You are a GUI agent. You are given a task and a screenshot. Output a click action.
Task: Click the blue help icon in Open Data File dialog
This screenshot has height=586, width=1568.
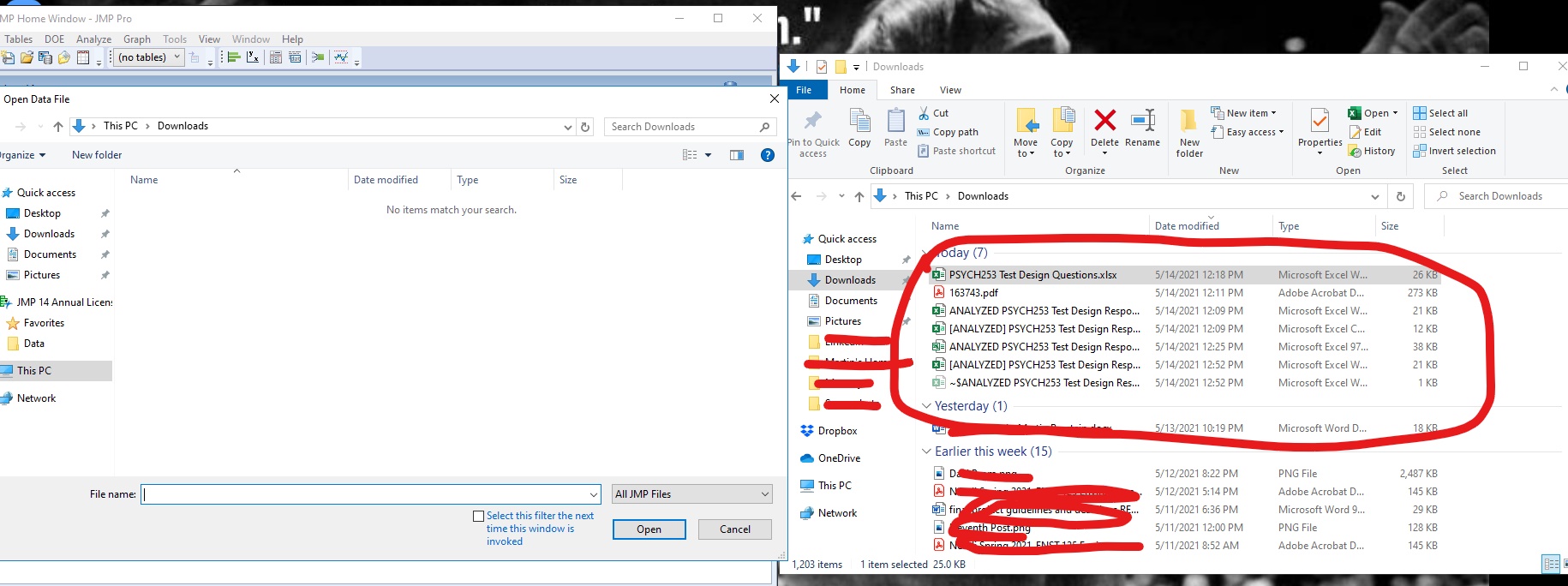click(x=768, y=155)
